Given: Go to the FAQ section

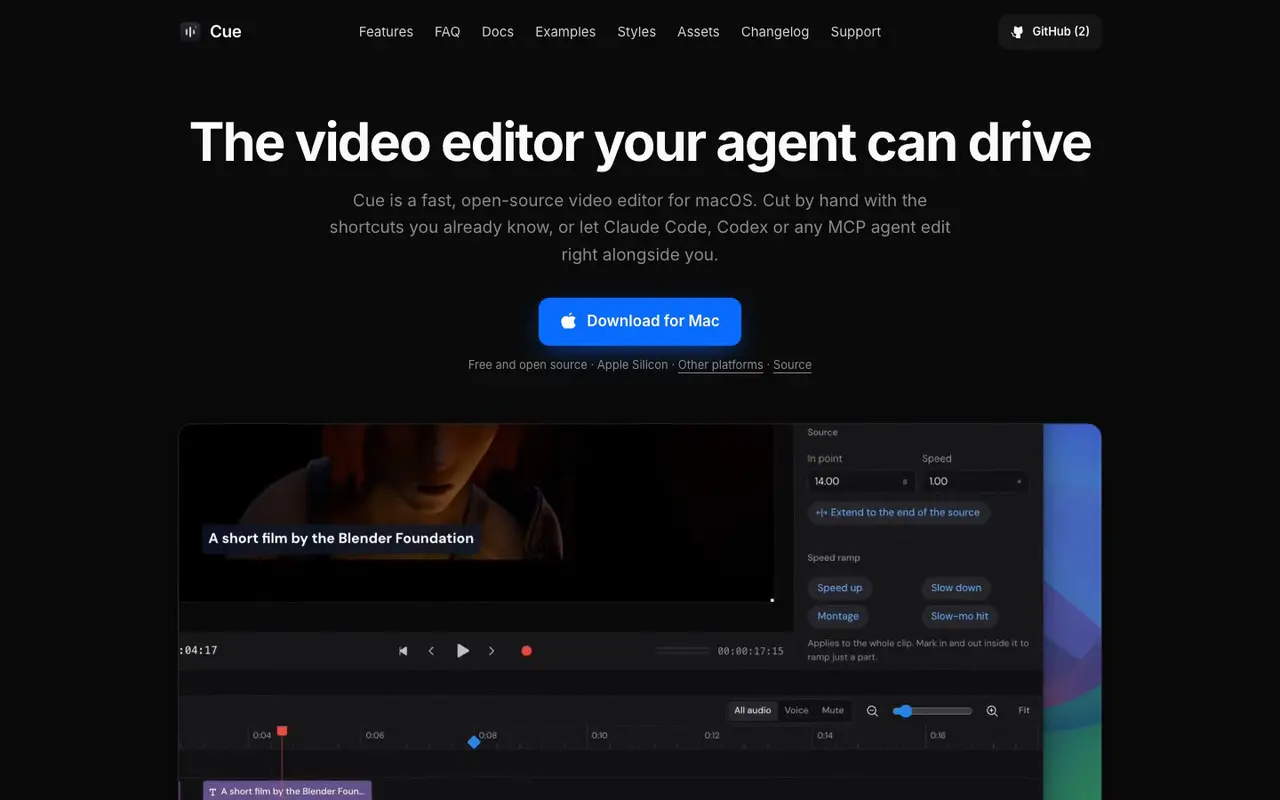Looking at the screenshot, I should (447, 32).
